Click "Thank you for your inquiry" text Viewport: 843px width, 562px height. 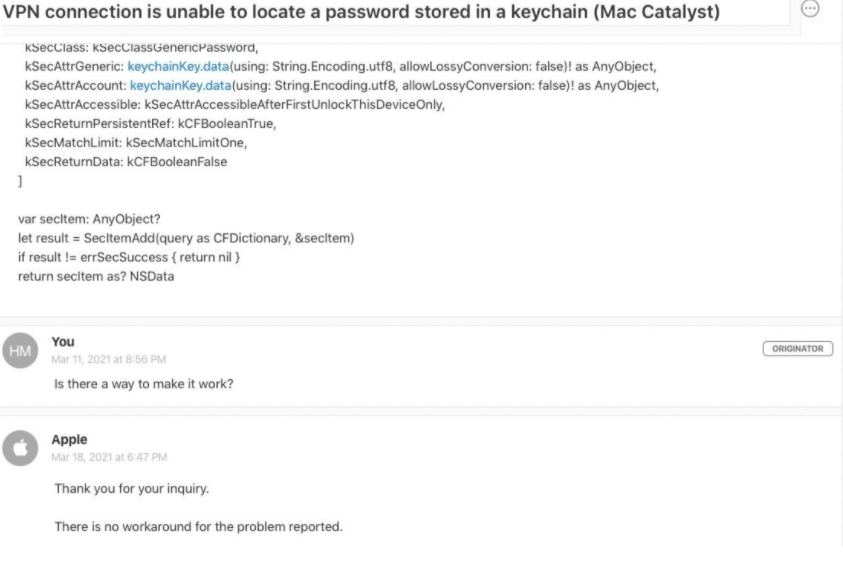click(131, 489)
